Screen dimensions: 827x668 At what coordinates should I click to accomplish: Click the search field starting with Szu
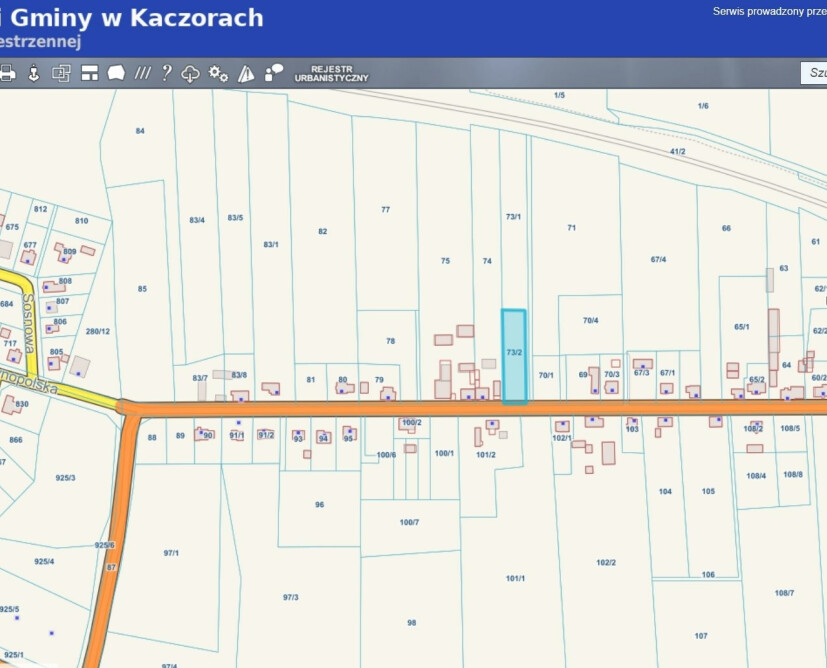tap(814, 73)
